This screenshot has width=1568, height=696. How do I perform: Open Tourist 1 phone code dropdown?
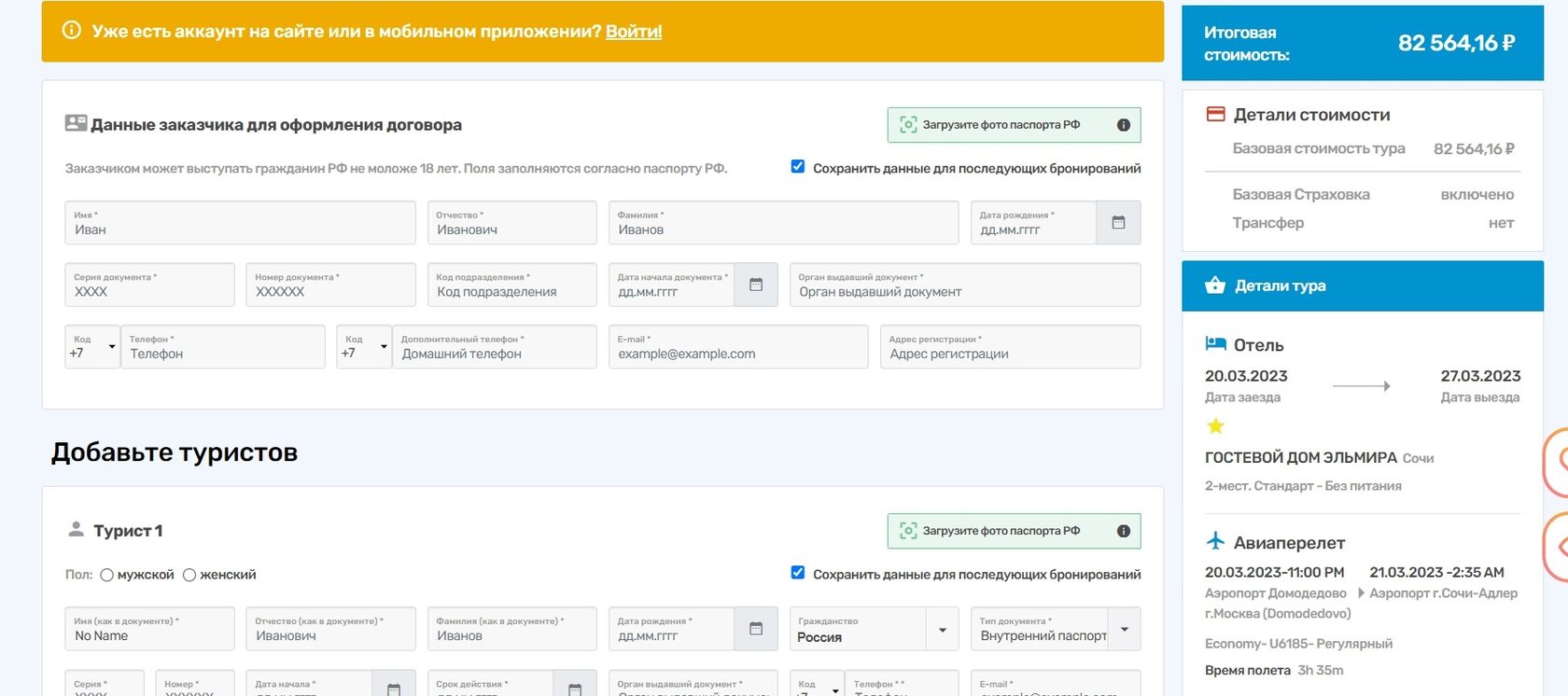tap(817, 685)
